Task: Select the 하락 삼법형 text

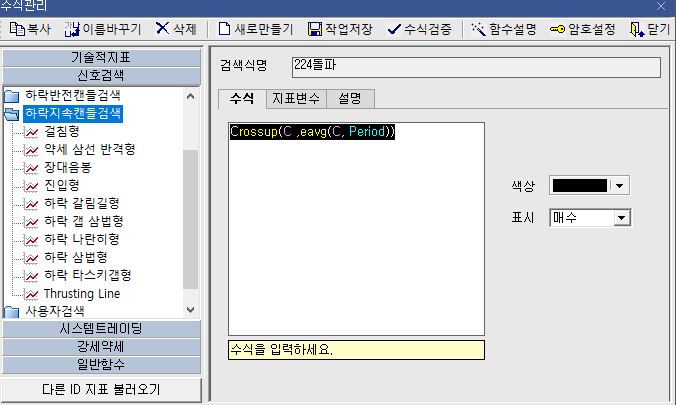Action: click(75, 257)
